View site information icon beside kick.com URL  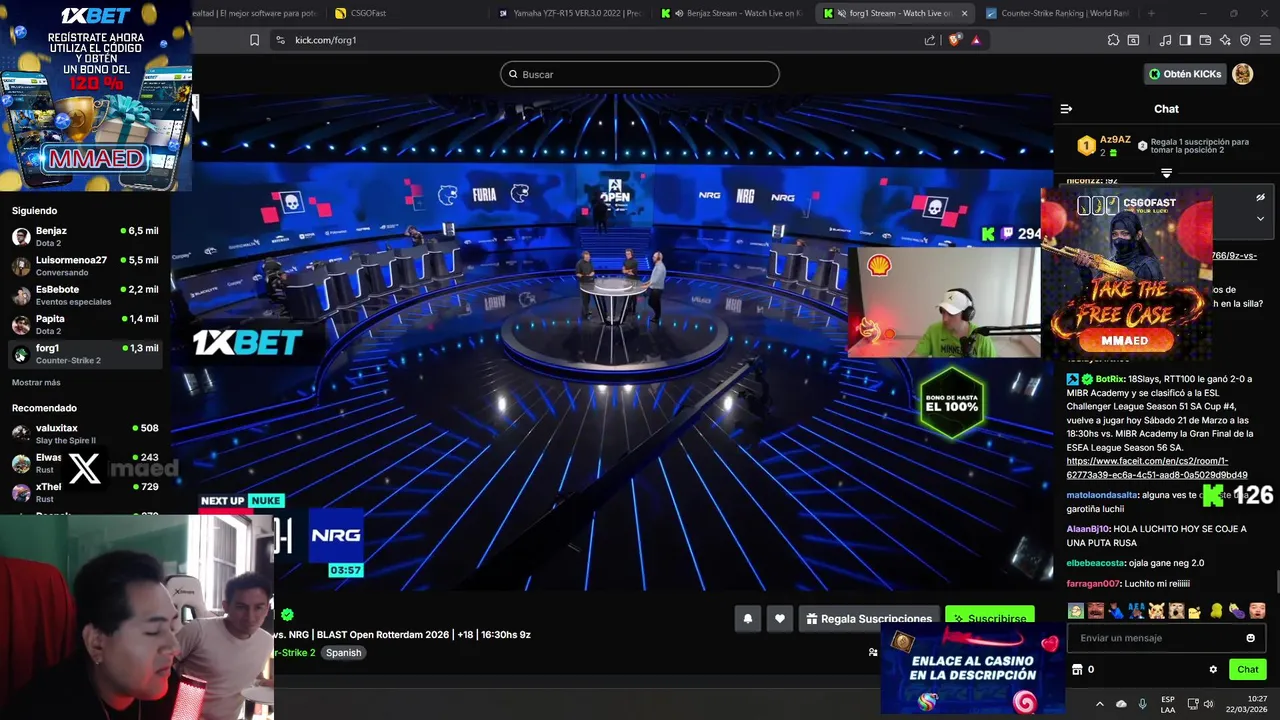280,40
